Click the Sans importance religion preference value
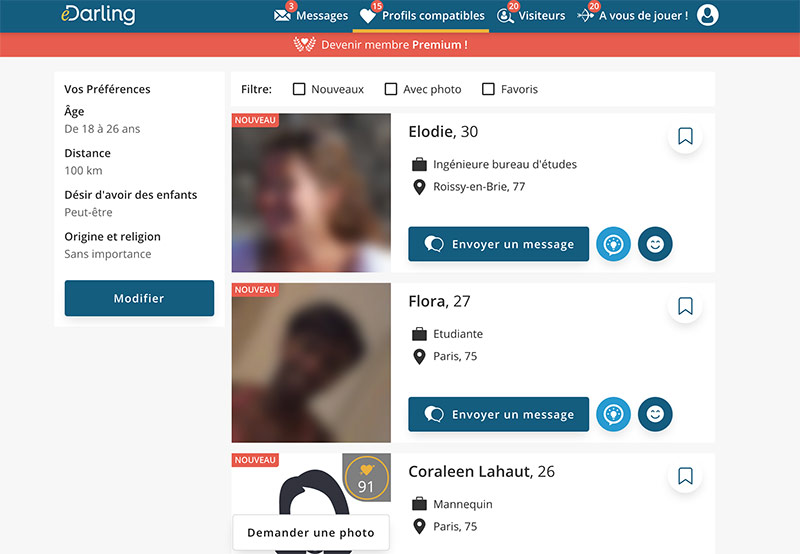The image size is (800, 554). [x=108, y=254]
